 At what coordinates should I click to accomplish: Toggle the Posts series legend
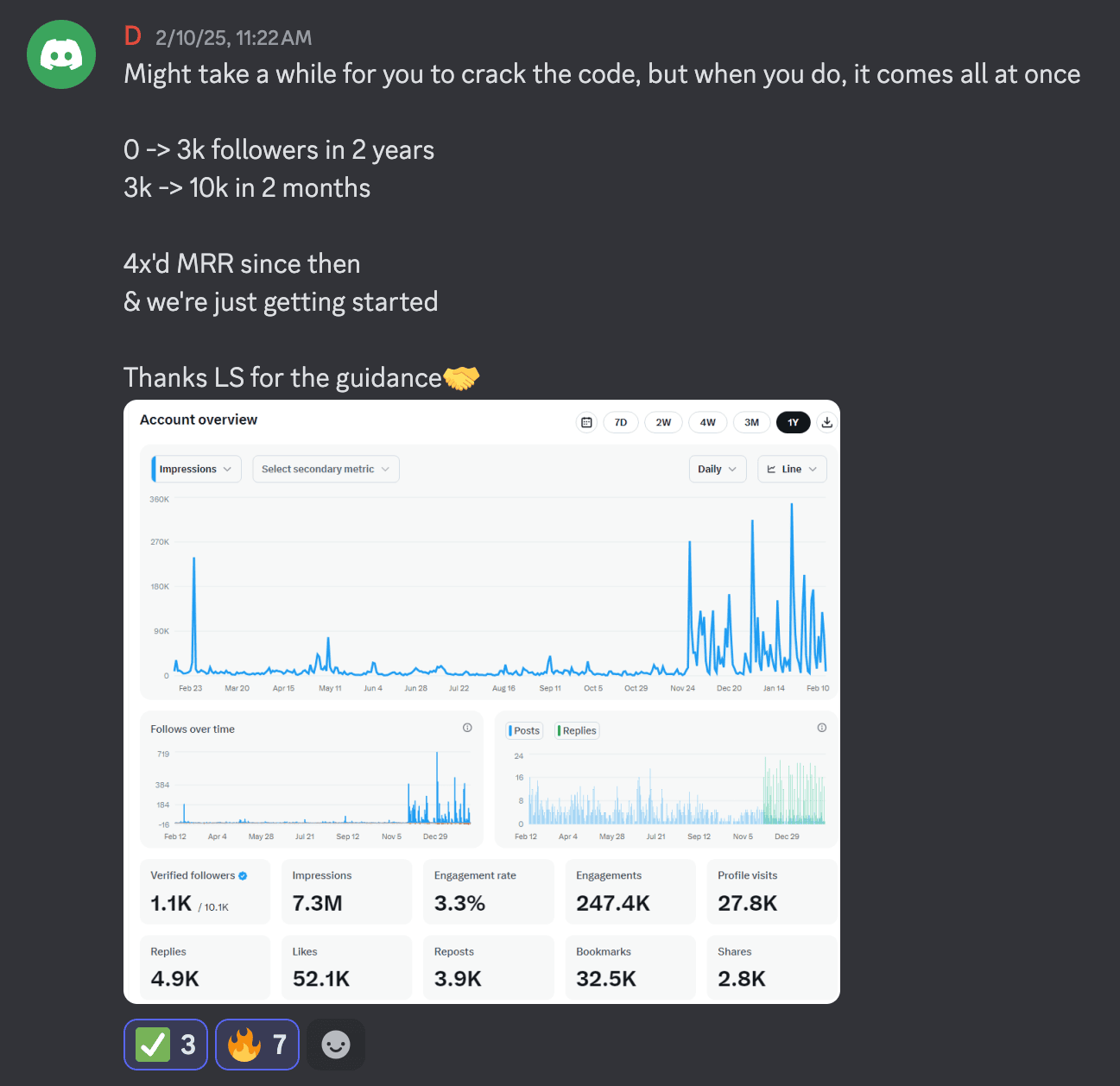pos(525,730)
